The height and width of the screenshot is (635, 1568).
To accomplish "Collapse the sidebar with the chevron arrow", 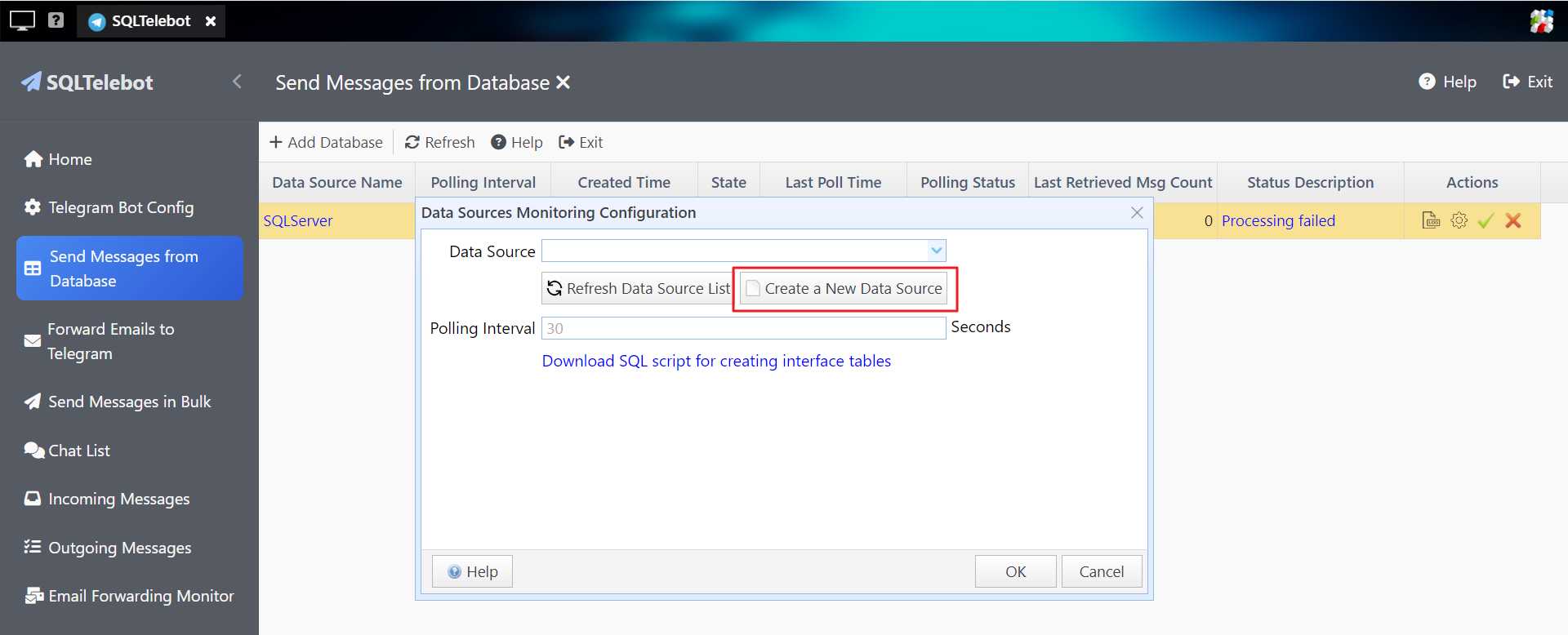I will tap(237, 82).
